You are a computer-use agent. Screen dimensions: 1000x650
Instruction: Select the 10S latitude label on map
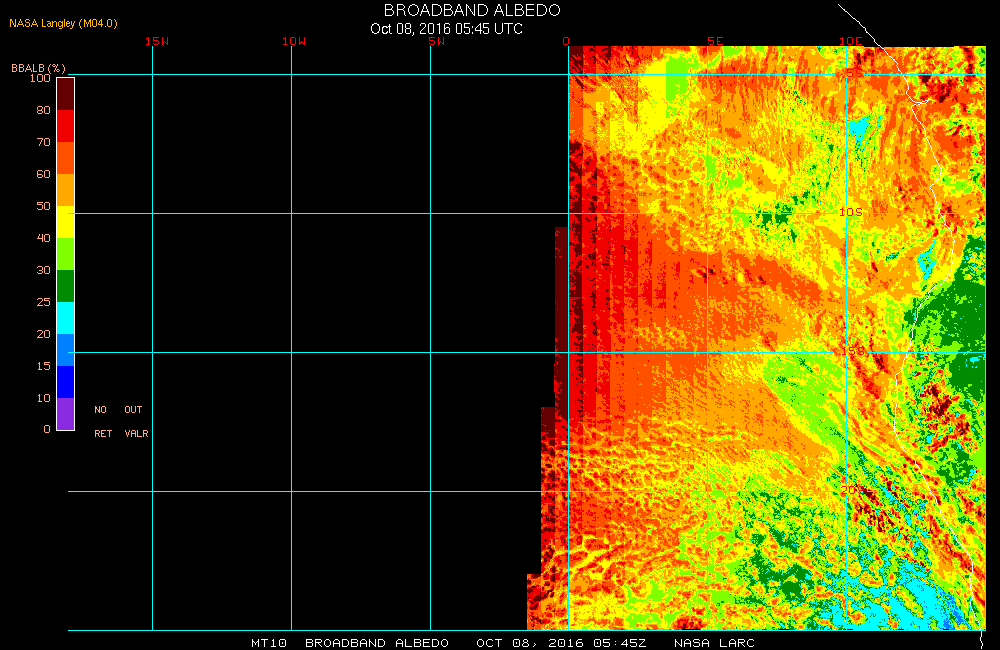(x=849, y=212)
